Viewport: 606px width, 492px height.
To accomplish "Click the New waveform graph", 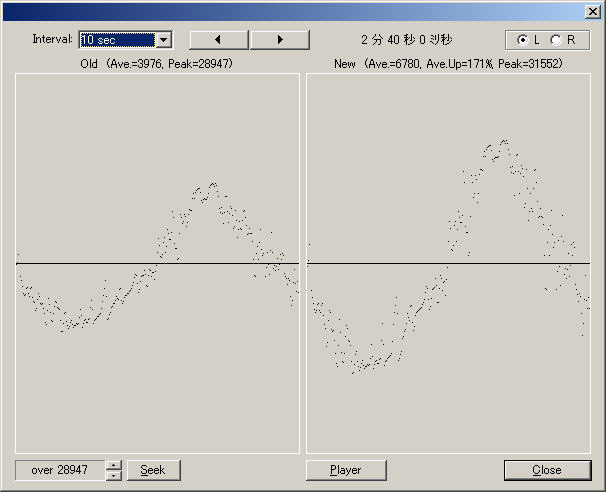I will tap(448, 263).
